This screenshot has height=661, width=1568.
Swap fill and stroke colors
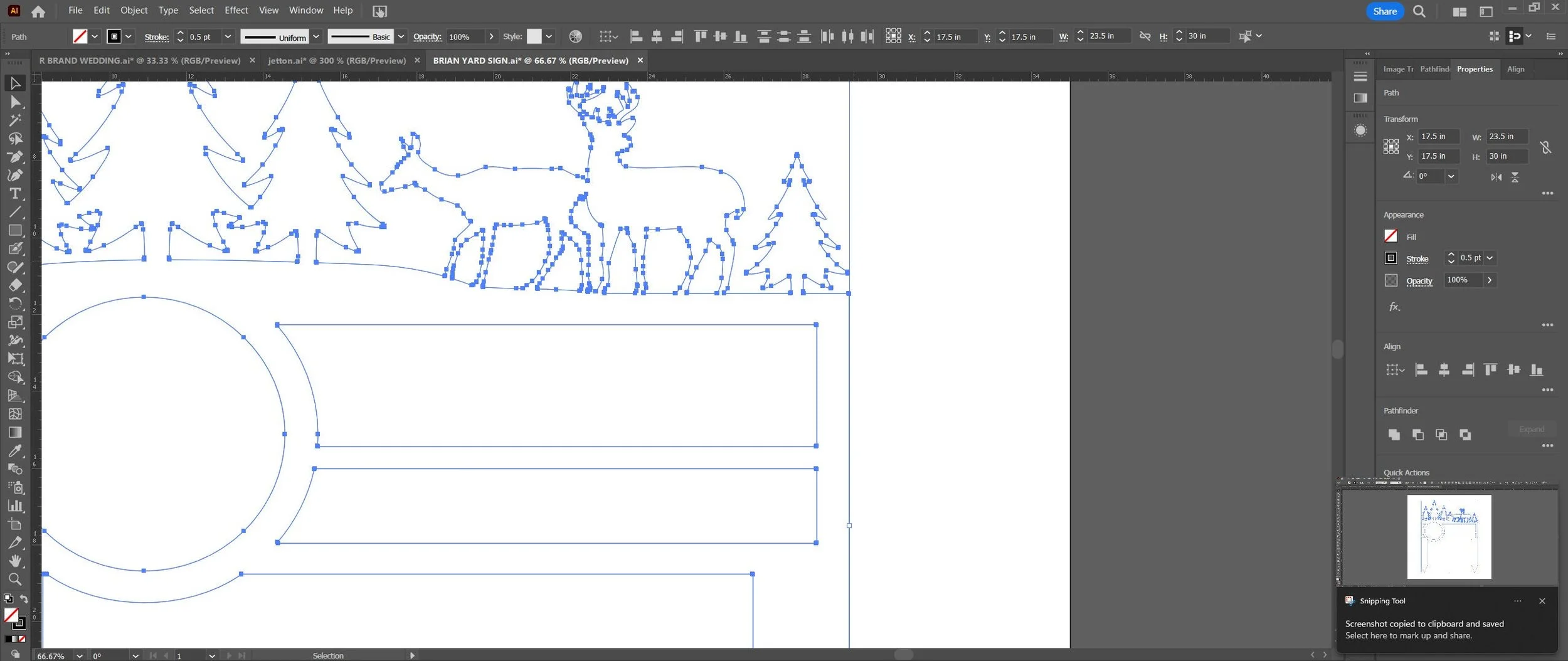pyautogui.click(x=24, y=599)
